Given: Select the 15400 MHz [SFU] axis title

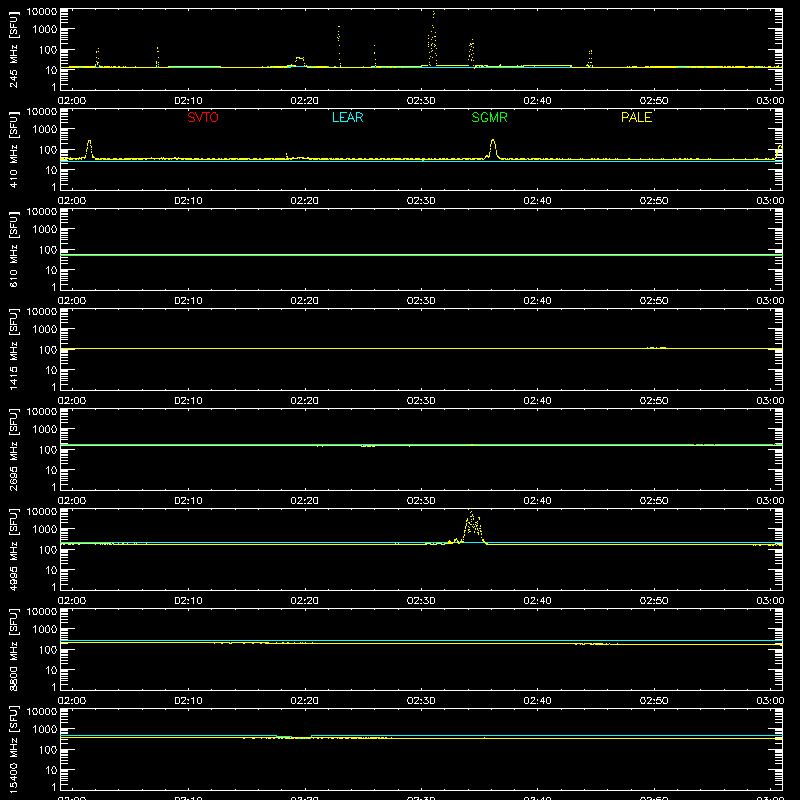Looking at the screenshot, I should pos(13,749).
